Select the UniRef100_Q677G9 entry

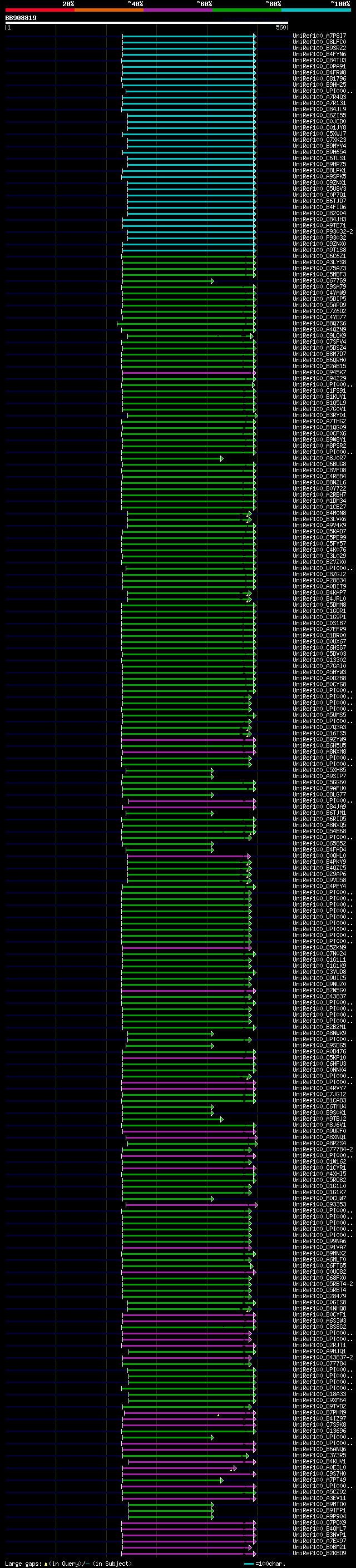319,280
